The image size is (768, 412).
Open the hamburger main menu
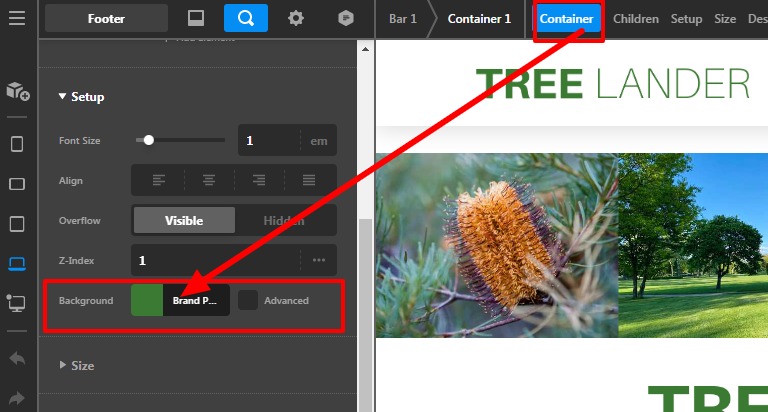[17, 18]
